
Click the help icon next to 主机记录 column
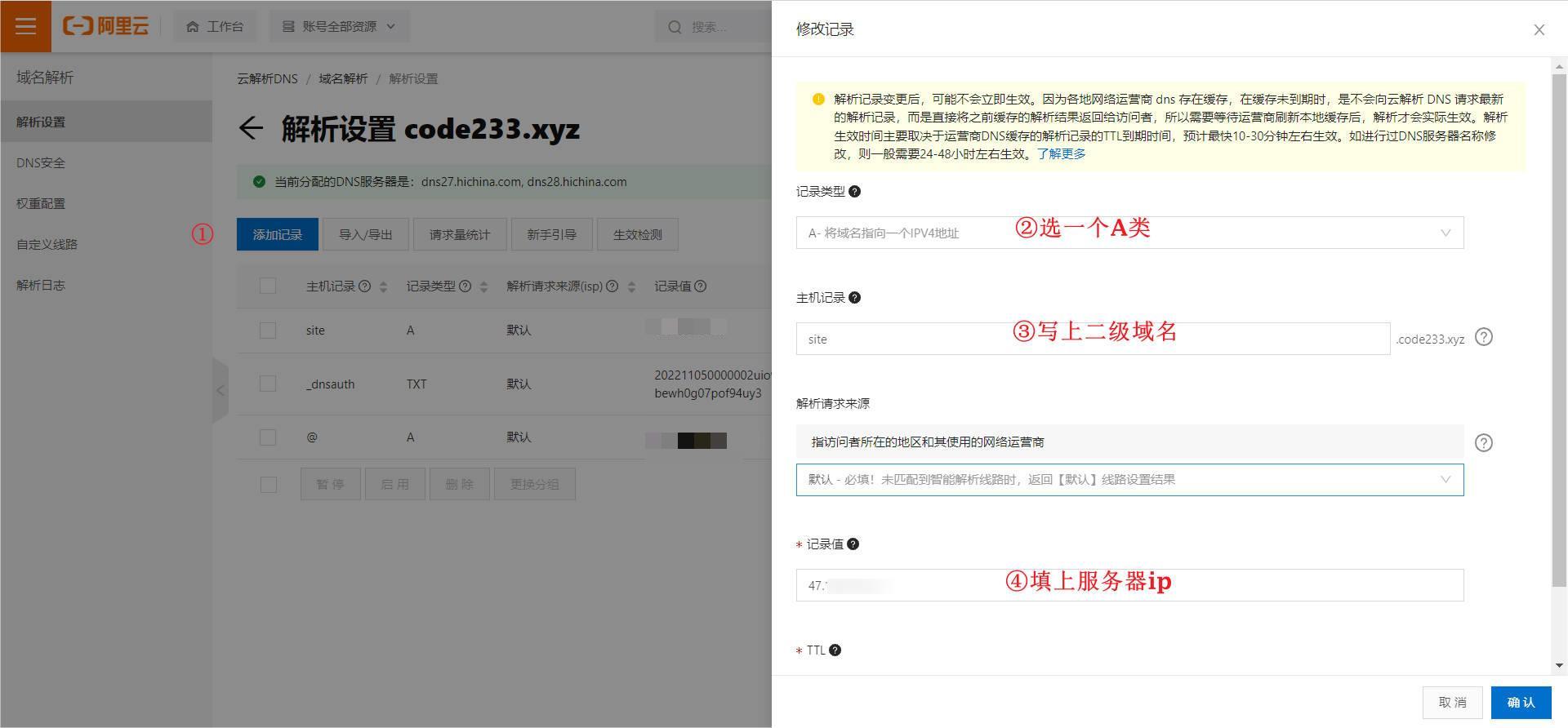pyautogui.click(x=364, y=286)
